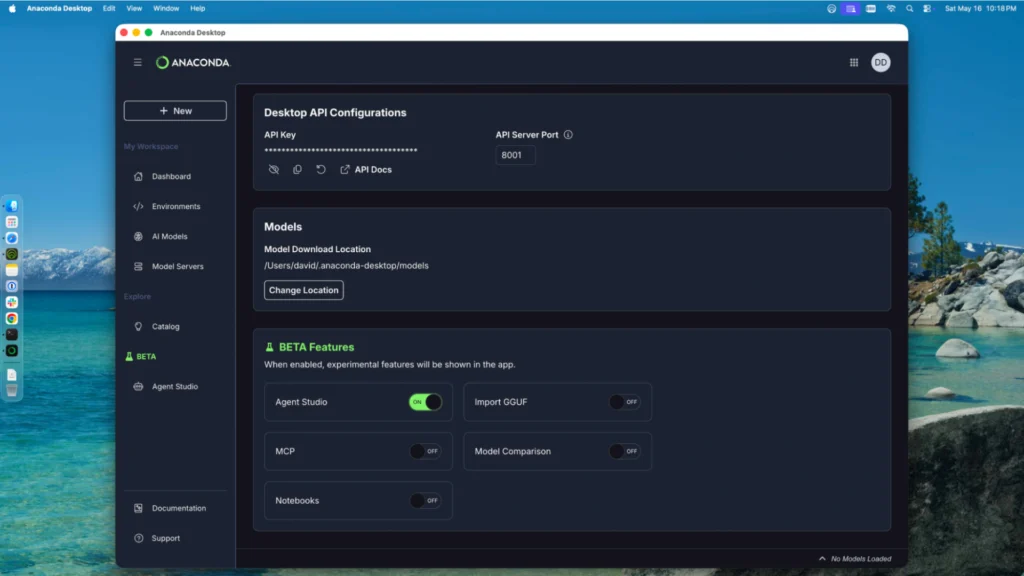Open the app grid launcher icon

[854, 63]
